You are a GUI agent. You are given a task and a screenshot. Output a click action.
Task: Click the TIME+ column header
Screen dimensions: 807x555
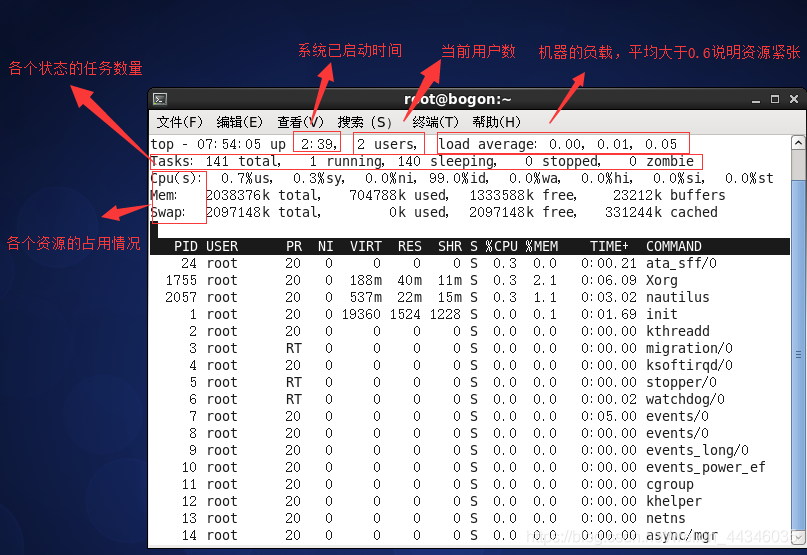[x=609, y=246]
